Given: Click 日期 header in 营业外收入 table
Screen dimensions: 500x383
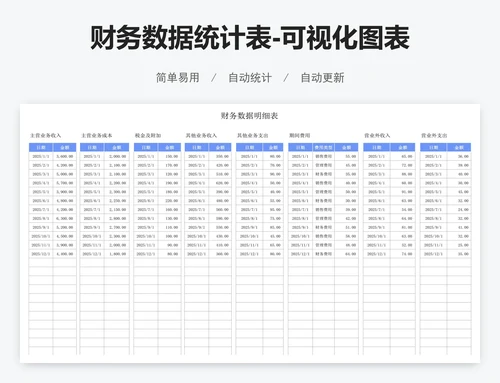Looking at the screenshot, I should point(377,147).
